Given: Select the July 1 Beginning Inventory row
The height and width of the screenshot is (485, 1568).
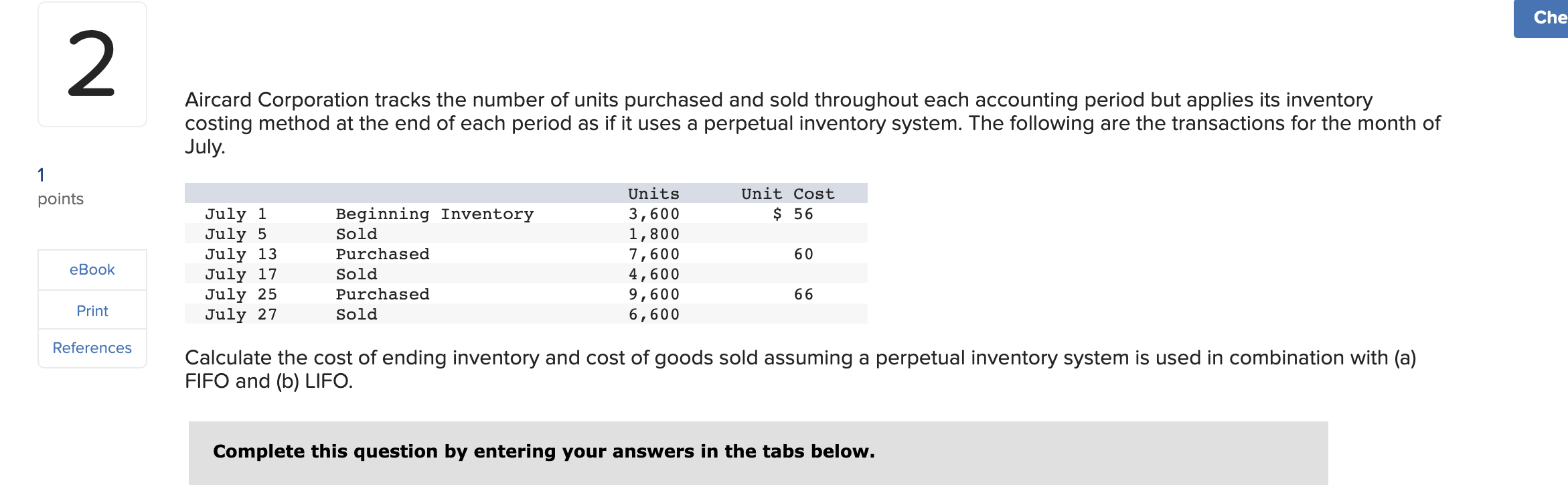Looking at the screenshot, I should (x=435, y=214).
